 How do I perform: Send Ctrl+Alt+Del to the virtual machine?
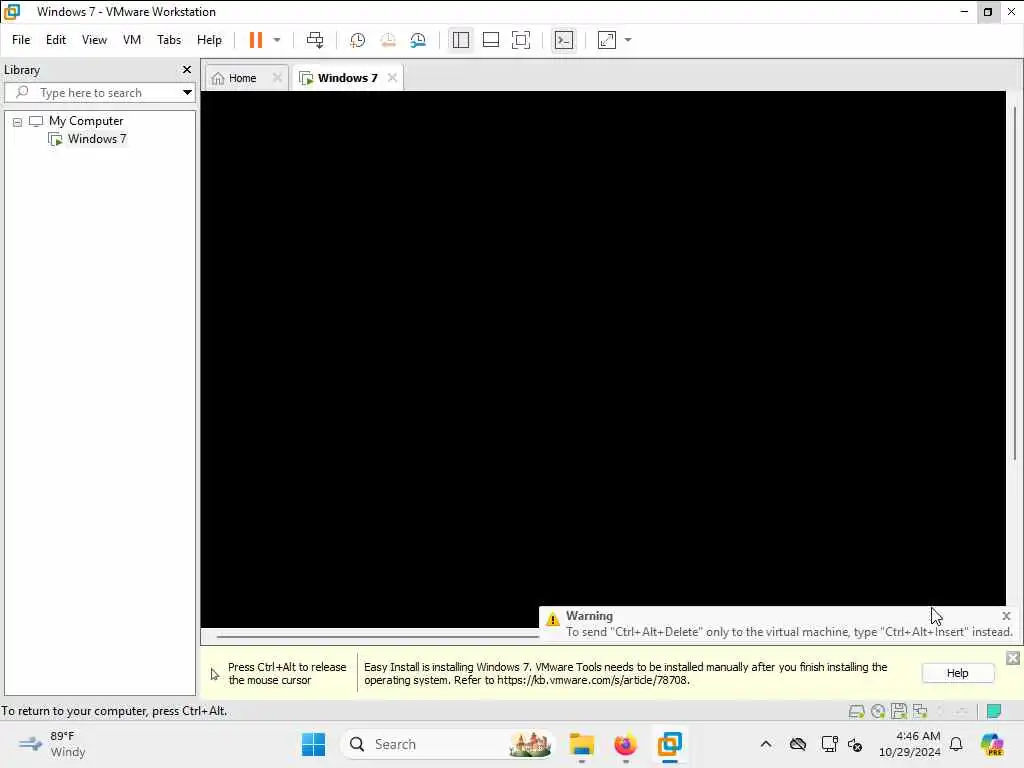click(x=315, y=40)
